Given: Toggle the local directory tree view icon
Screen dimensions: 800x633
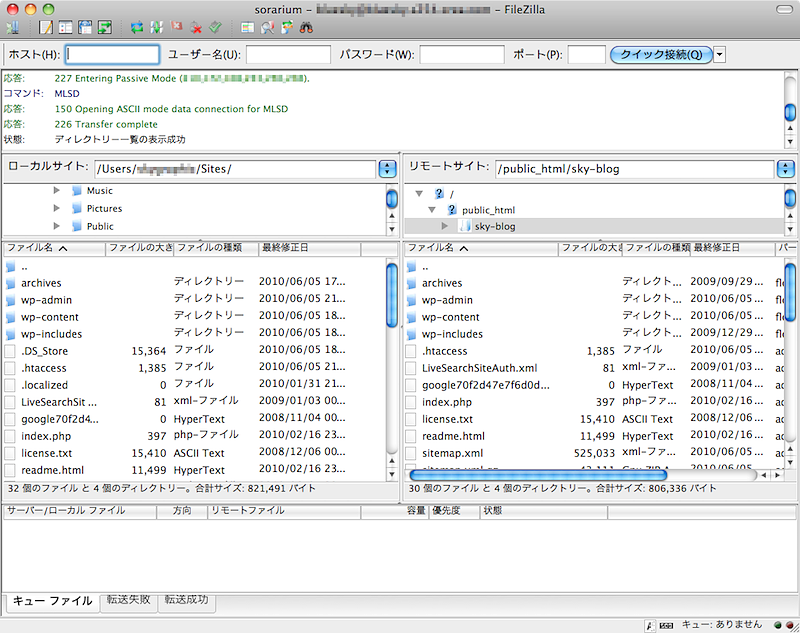Looking at the screenshot, I should (65, 28).
